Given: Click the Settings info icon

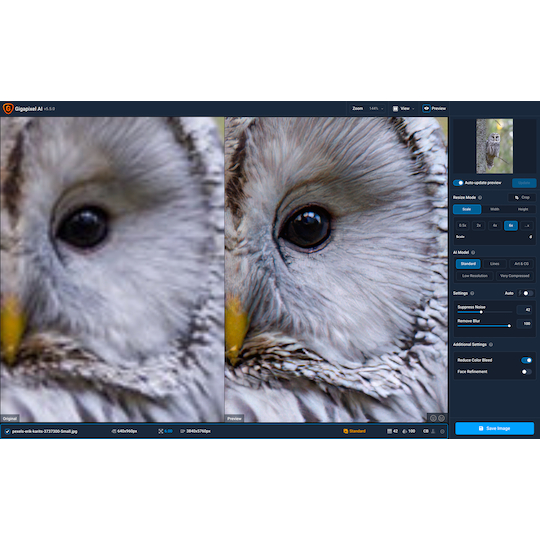Looking at the screenshot, I should [472, 293].
